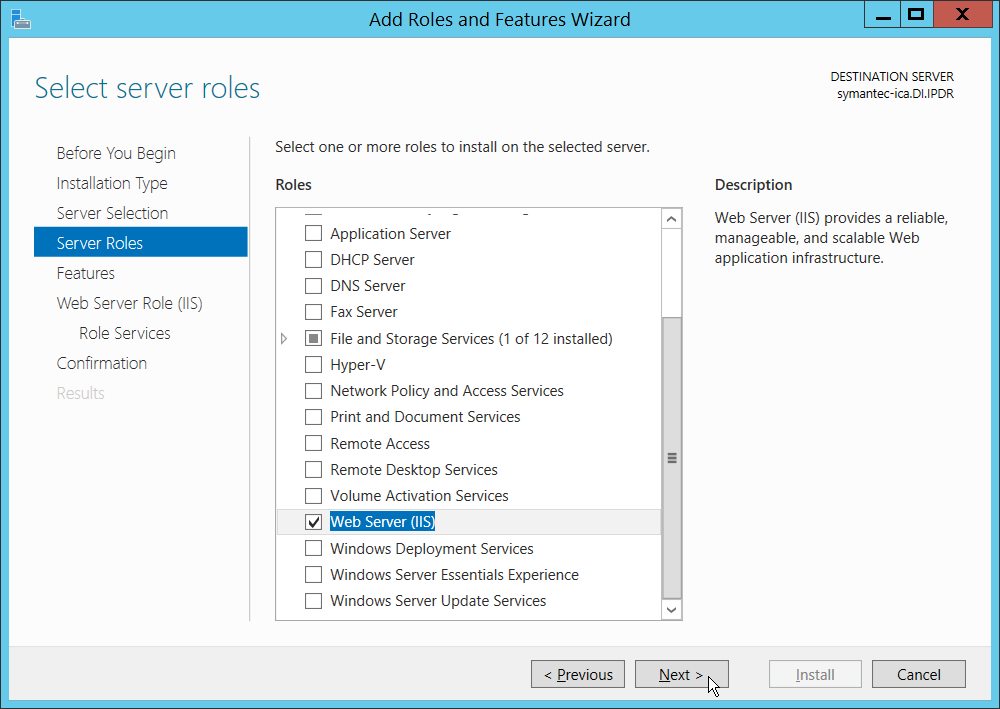Viewport: 1000px width, 709px height.
Task: Enable the Hyper-V role checkbox
Action: pyautogui.click(x=314, y=365)
